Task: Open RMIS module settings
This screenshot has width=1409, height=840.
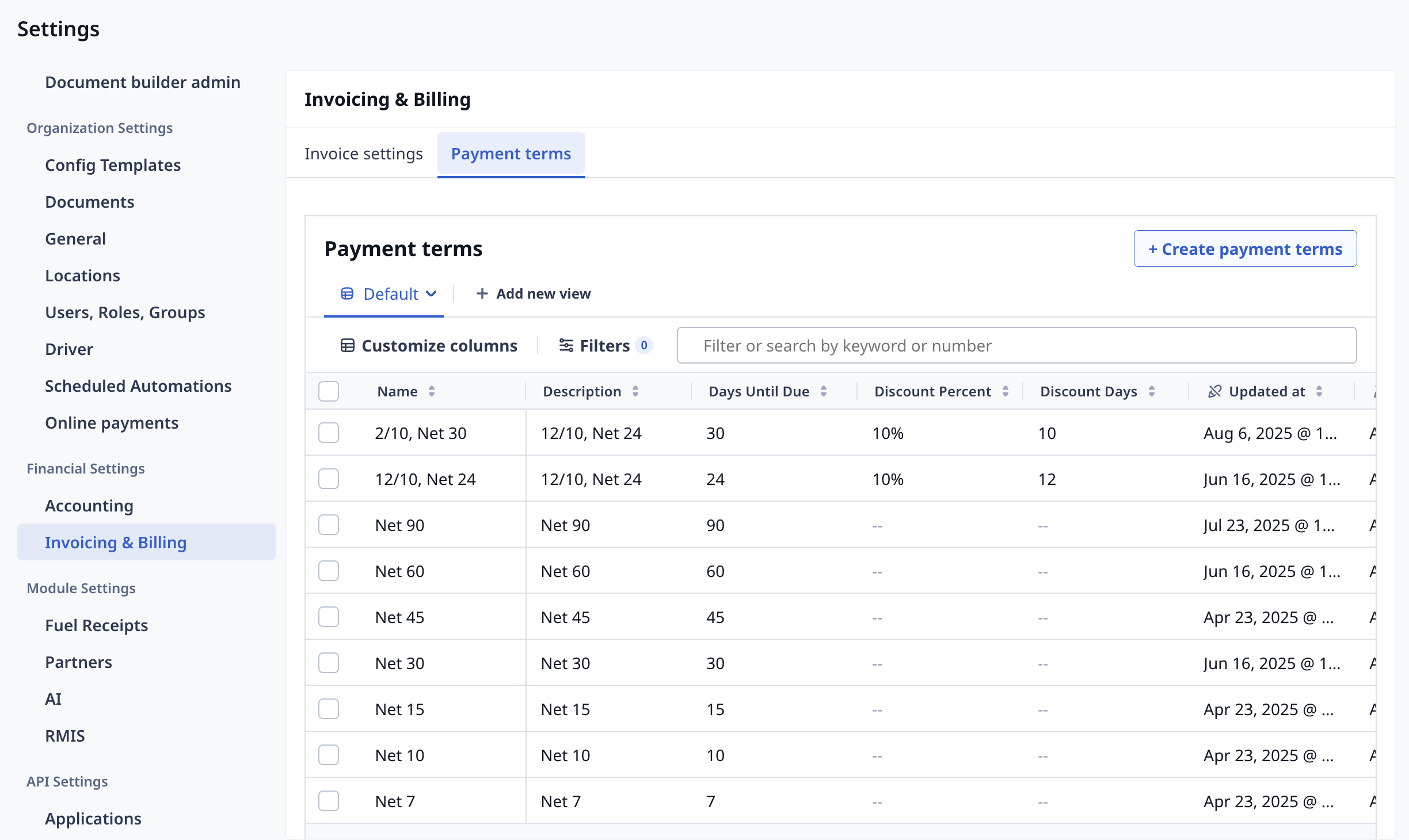Action: (65, 736)
